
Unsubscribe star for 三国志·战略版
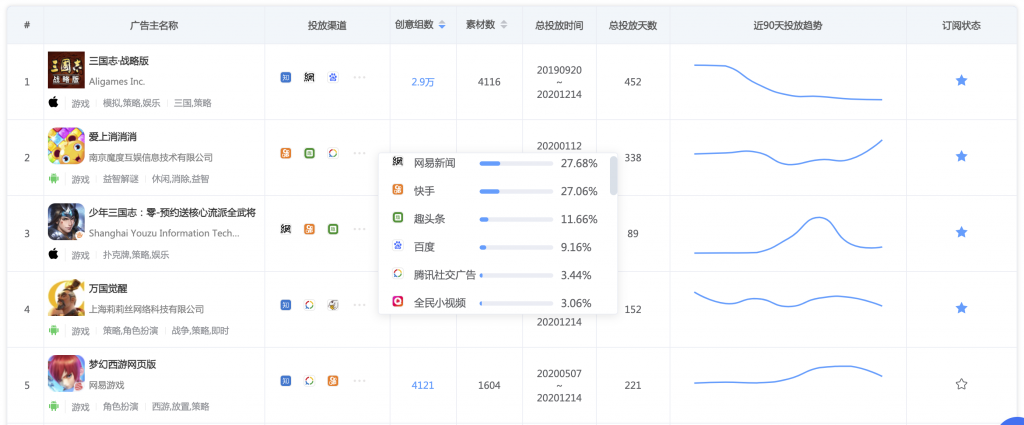(x=961, y=80)
